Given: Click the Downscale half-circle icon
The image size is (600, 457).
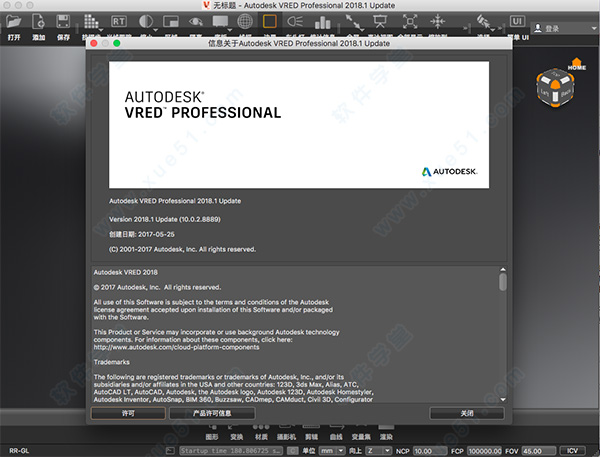Looking at the screenshot, I should point(145,21).
